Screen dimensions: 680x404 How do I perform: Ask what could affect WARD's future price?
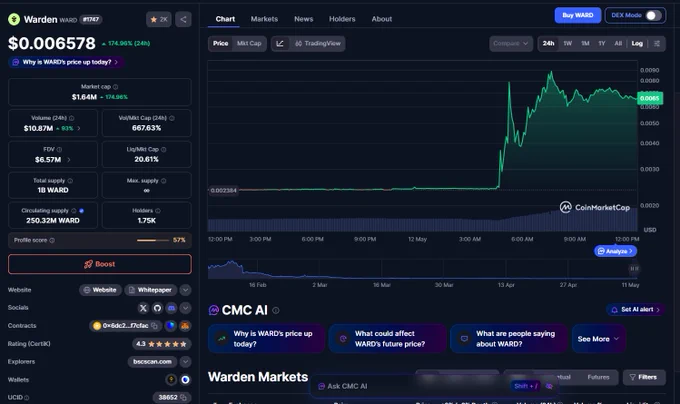click(387, 339)
